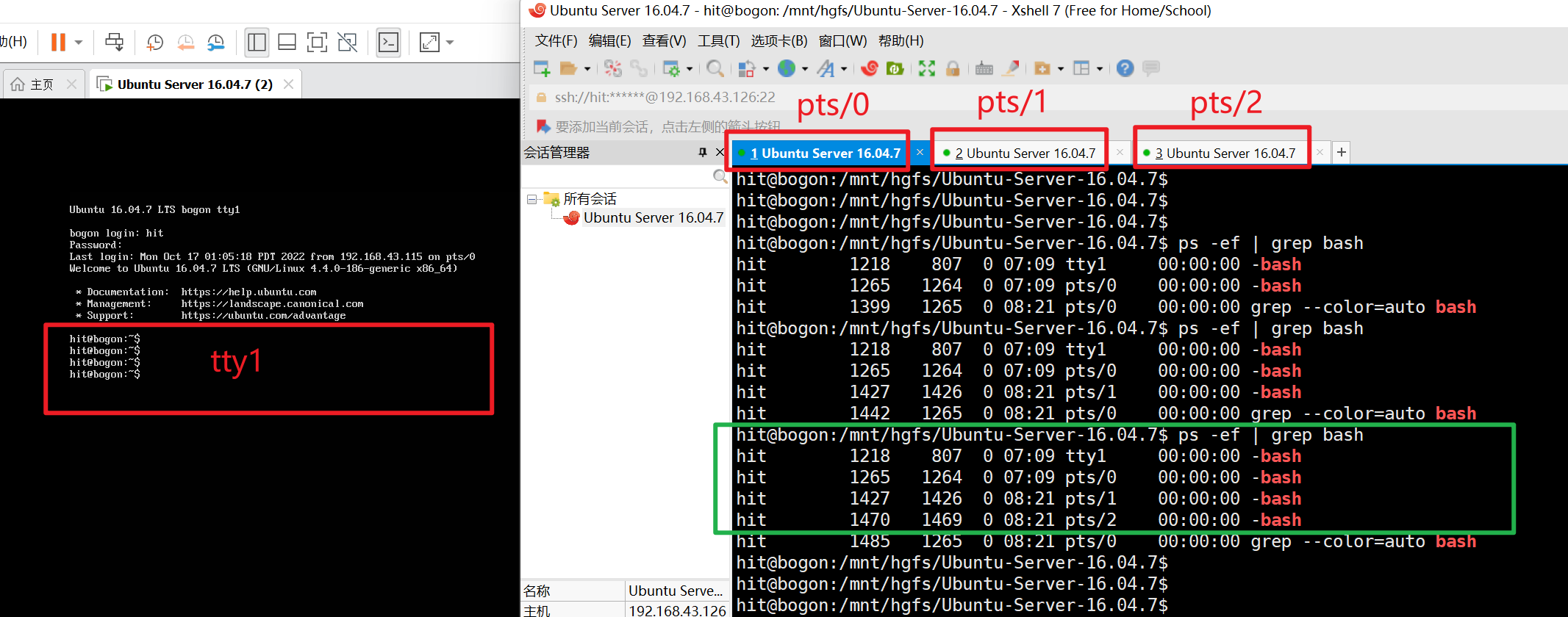The width and height of the screenshot is (1568, 617).
Task: Open the 编辑(E) menu in Xshell
Action: tap(609, 41)
